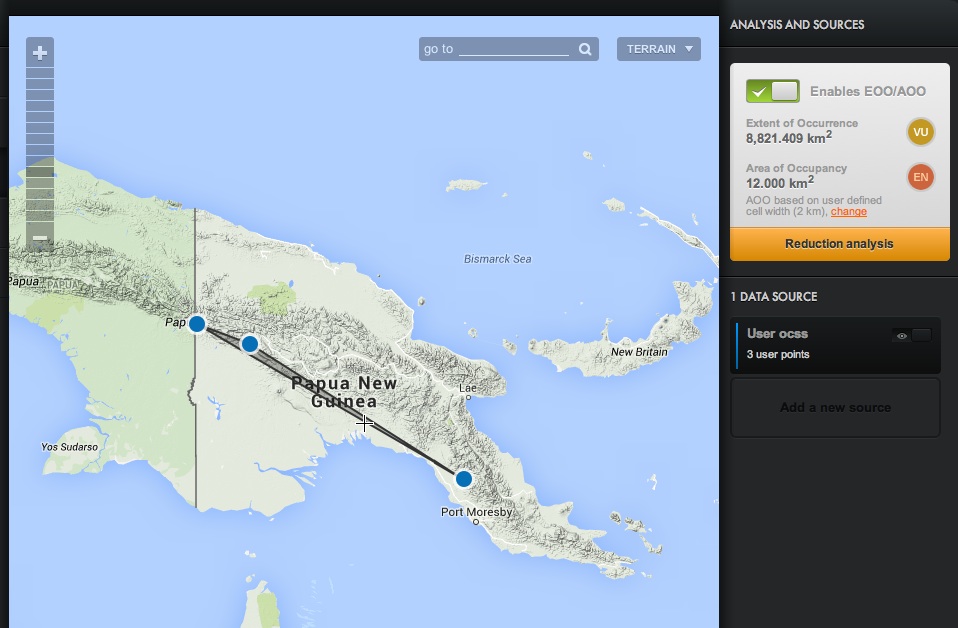Select the middle blue occurrence point
Screen dimensions: 958x628
pyautogui.click(x=250, y=344)
